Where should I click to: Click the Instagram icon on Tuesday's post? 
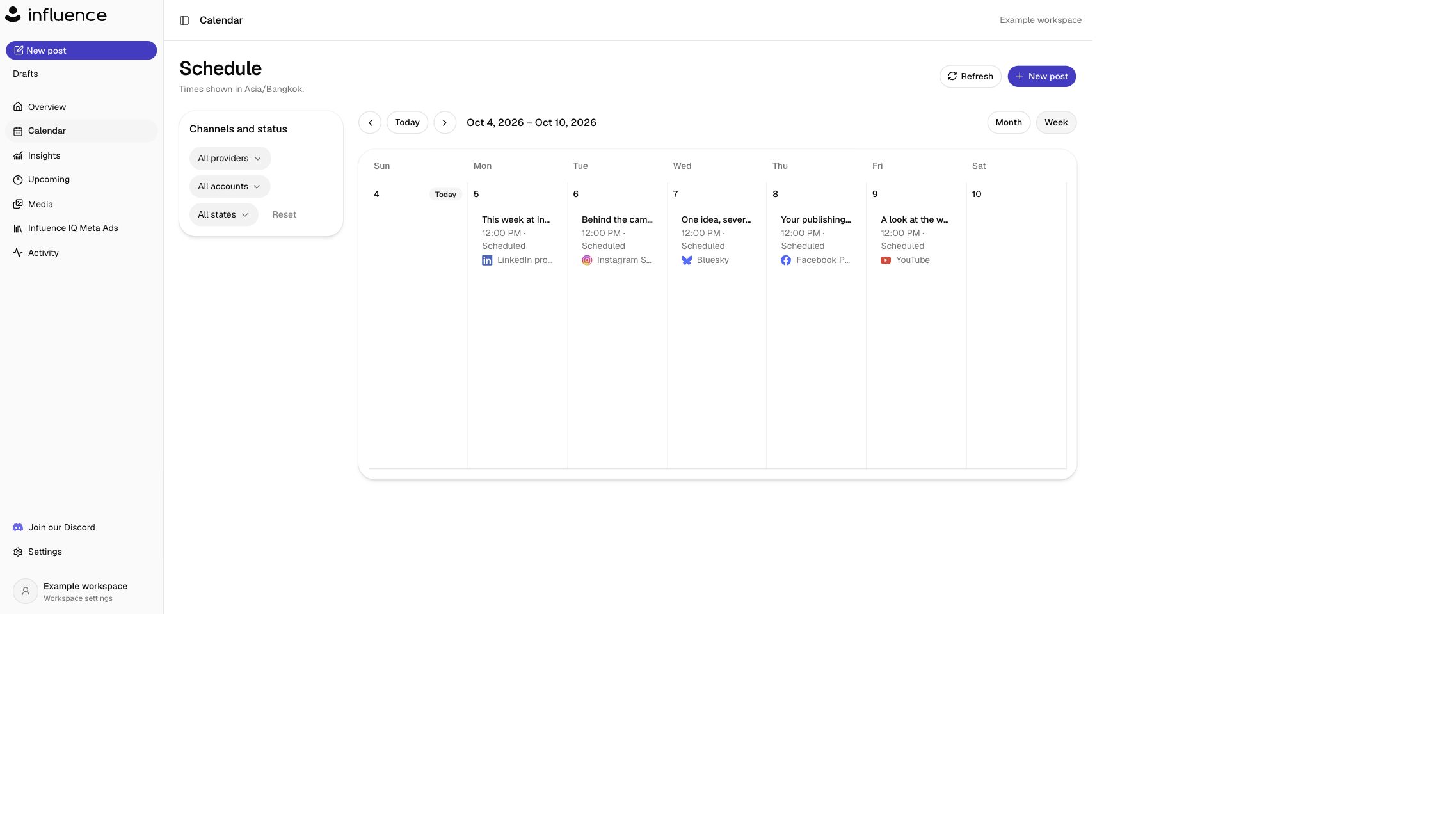tap(587, 260)
